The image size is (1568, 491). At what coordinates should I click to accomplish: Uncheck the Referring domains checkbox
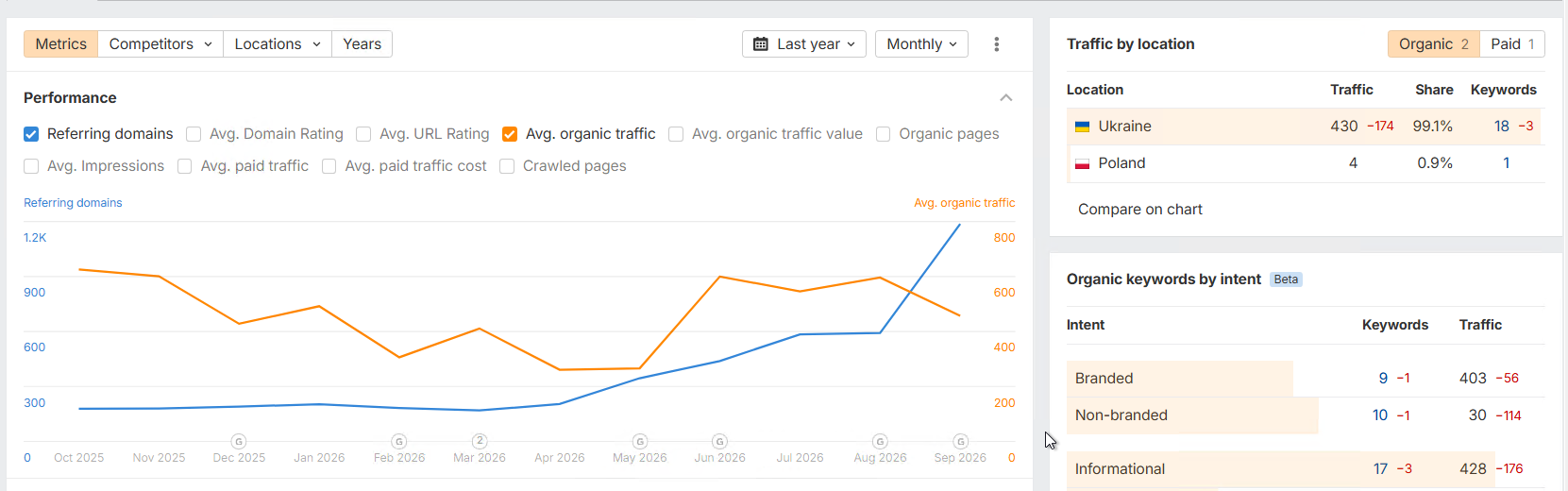point(31,134)
